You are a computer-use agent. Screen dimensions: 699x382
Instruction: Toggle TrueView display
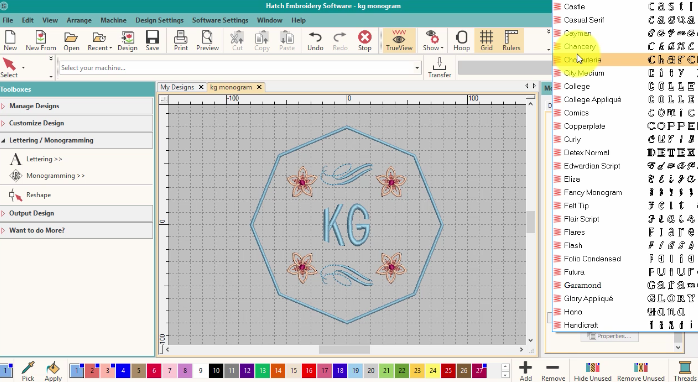[x=399, y=40]
